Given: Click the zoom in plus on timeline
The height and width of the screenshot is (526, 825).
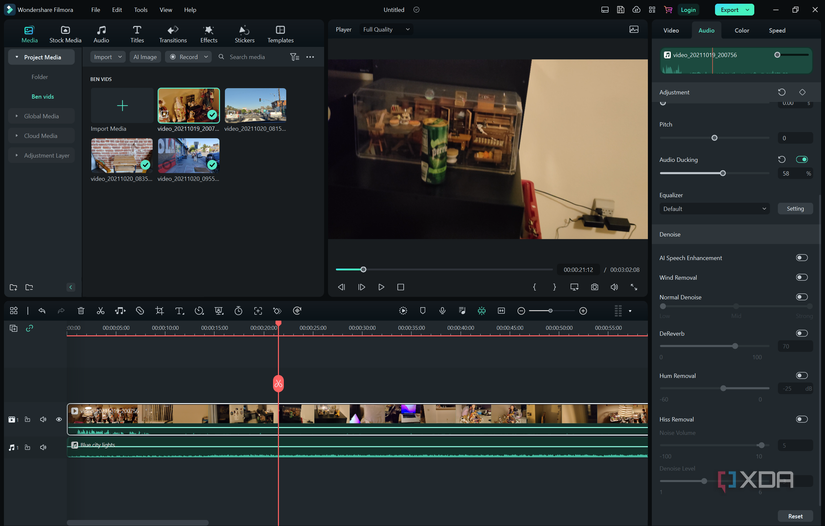Looking at the screenshot, I should tap(583, 311).
